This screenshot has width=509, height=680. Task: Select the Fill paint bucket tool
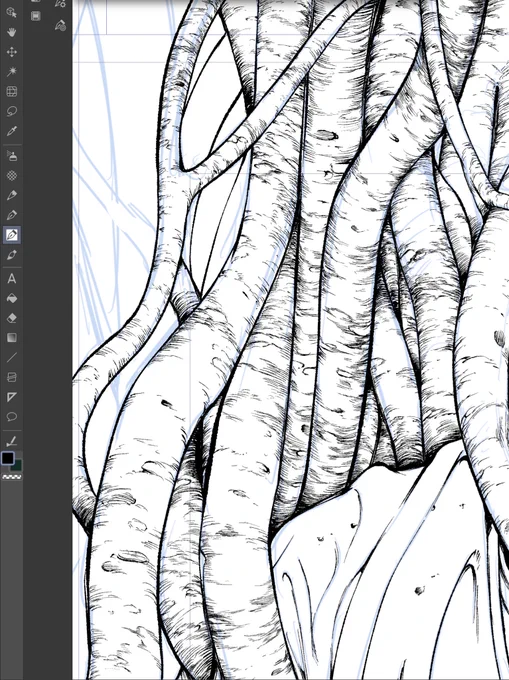[x=12, y=298]
